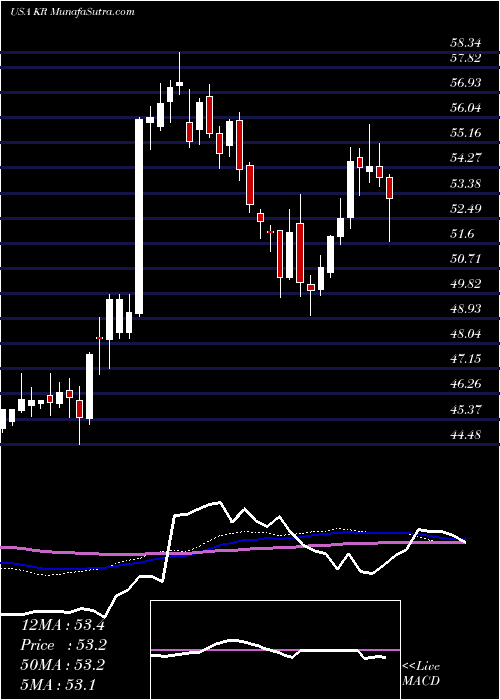
Task: Select the 56.04 price level label
Action: [465, 108]
